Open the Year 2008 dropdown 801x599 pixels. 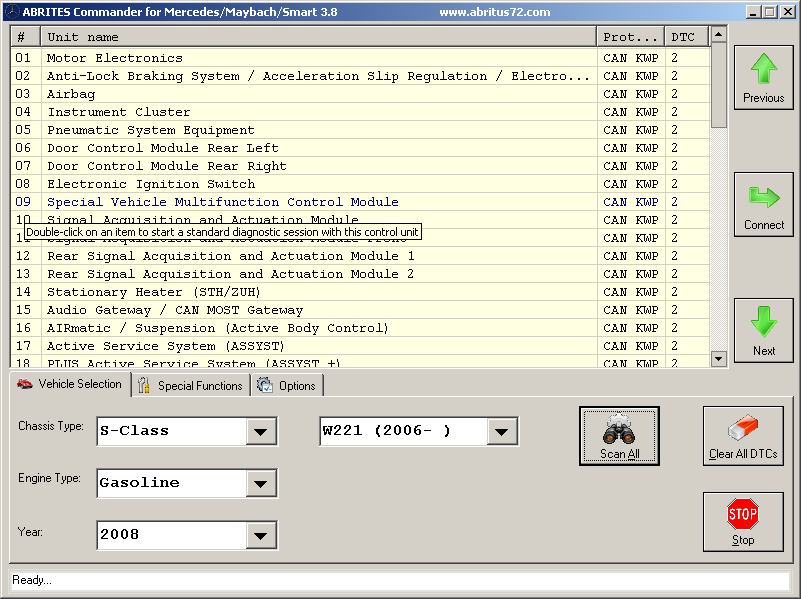click(261, 535)
